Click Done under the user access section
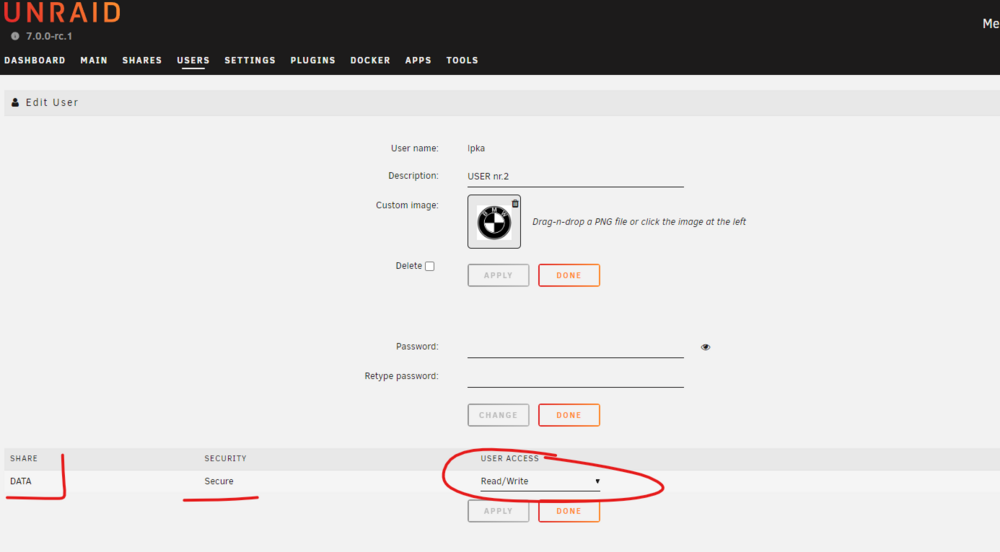Viewport: 1000px width, 552px height. tap(569, 511)
